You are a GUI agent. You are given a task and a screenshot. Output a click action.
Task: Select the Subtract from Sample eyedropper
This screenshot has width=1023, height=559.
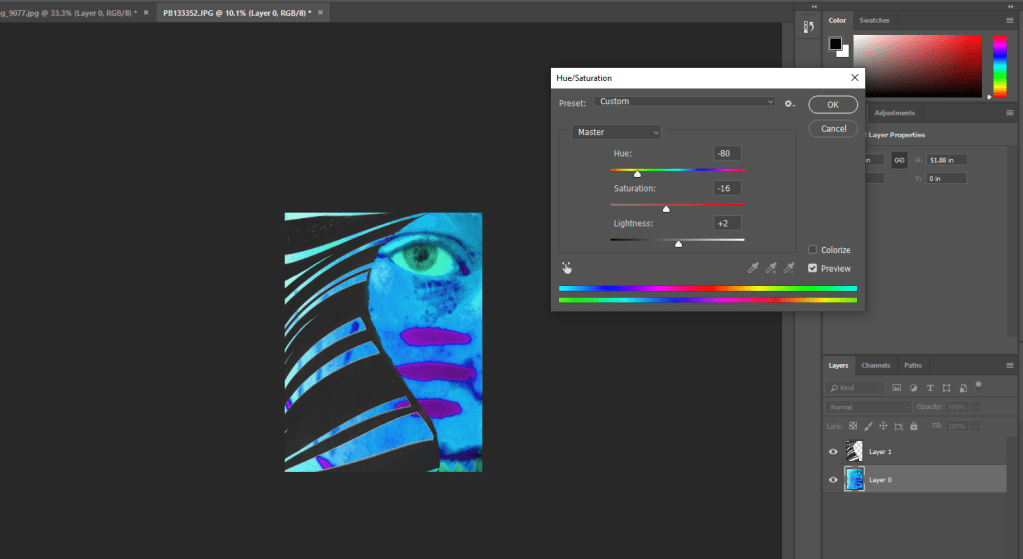[789, 268]
